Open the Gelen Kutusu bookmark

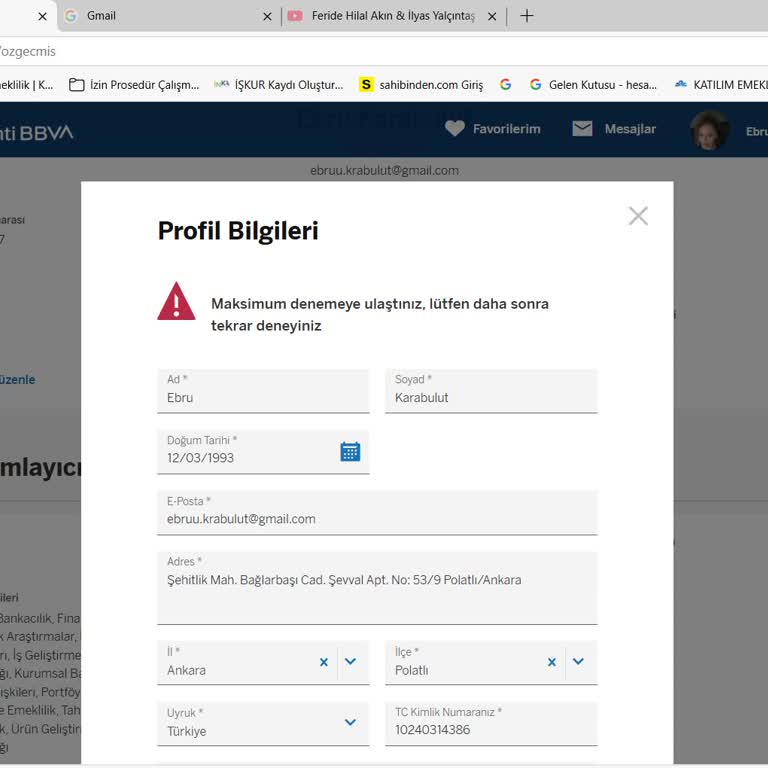[593, 85]
